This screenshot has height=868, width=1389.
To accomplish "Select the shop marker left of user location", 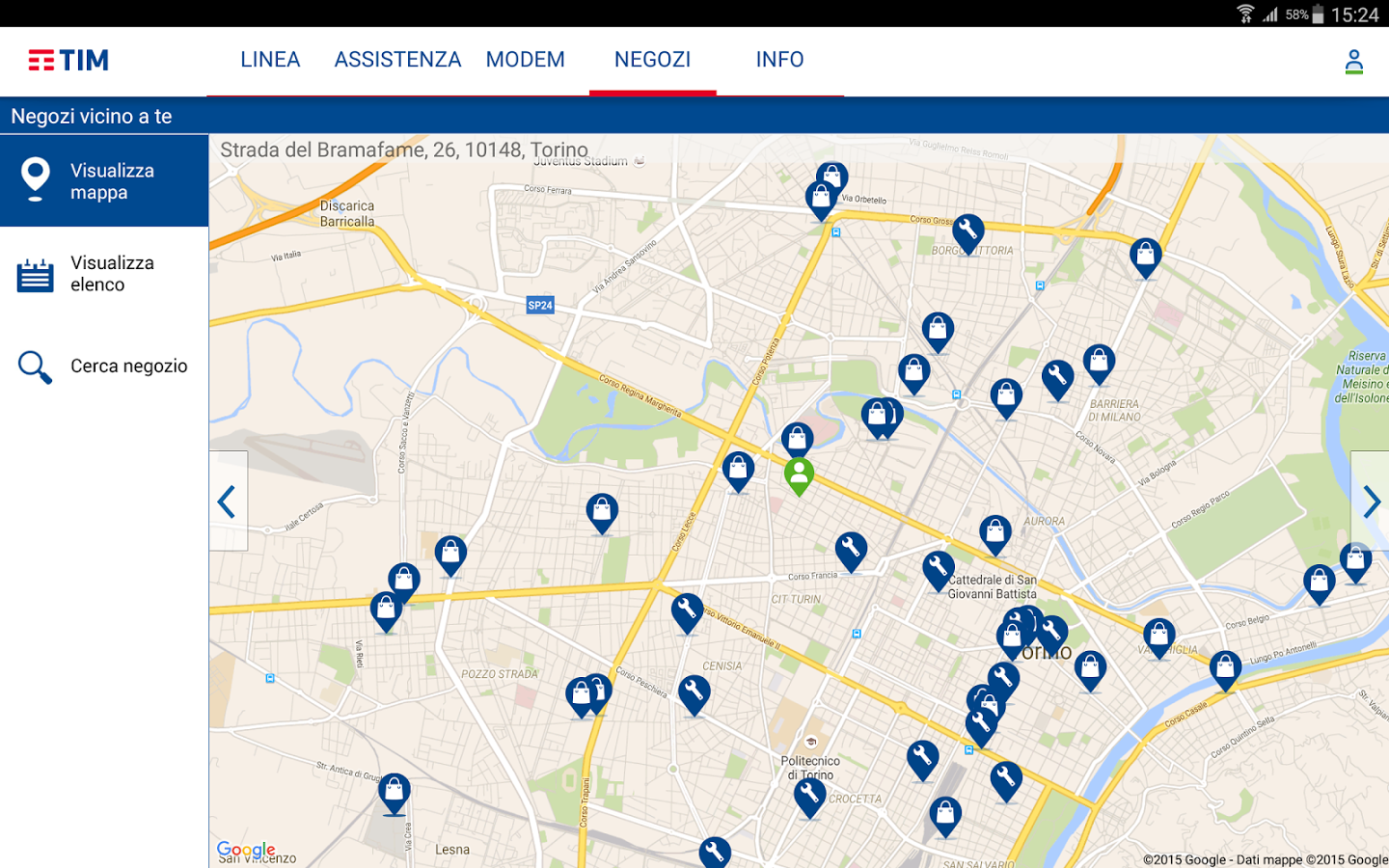I will 738,471.
